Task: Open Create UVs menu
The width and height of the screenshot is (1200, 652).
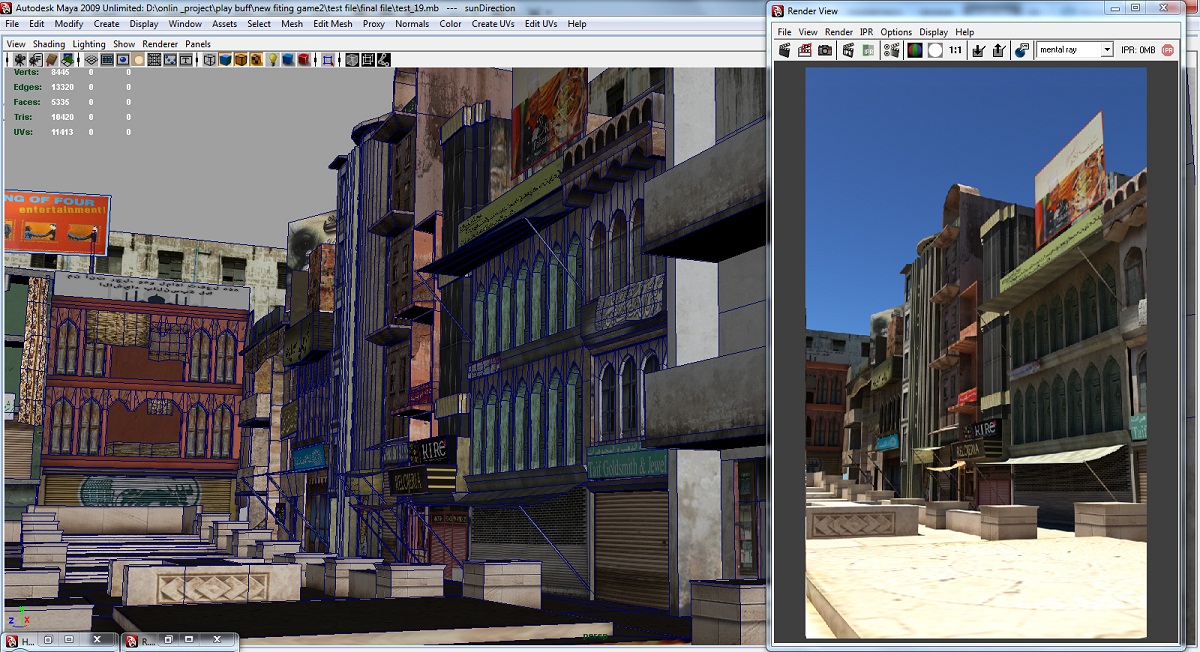Action: click(x=493, y=24)
